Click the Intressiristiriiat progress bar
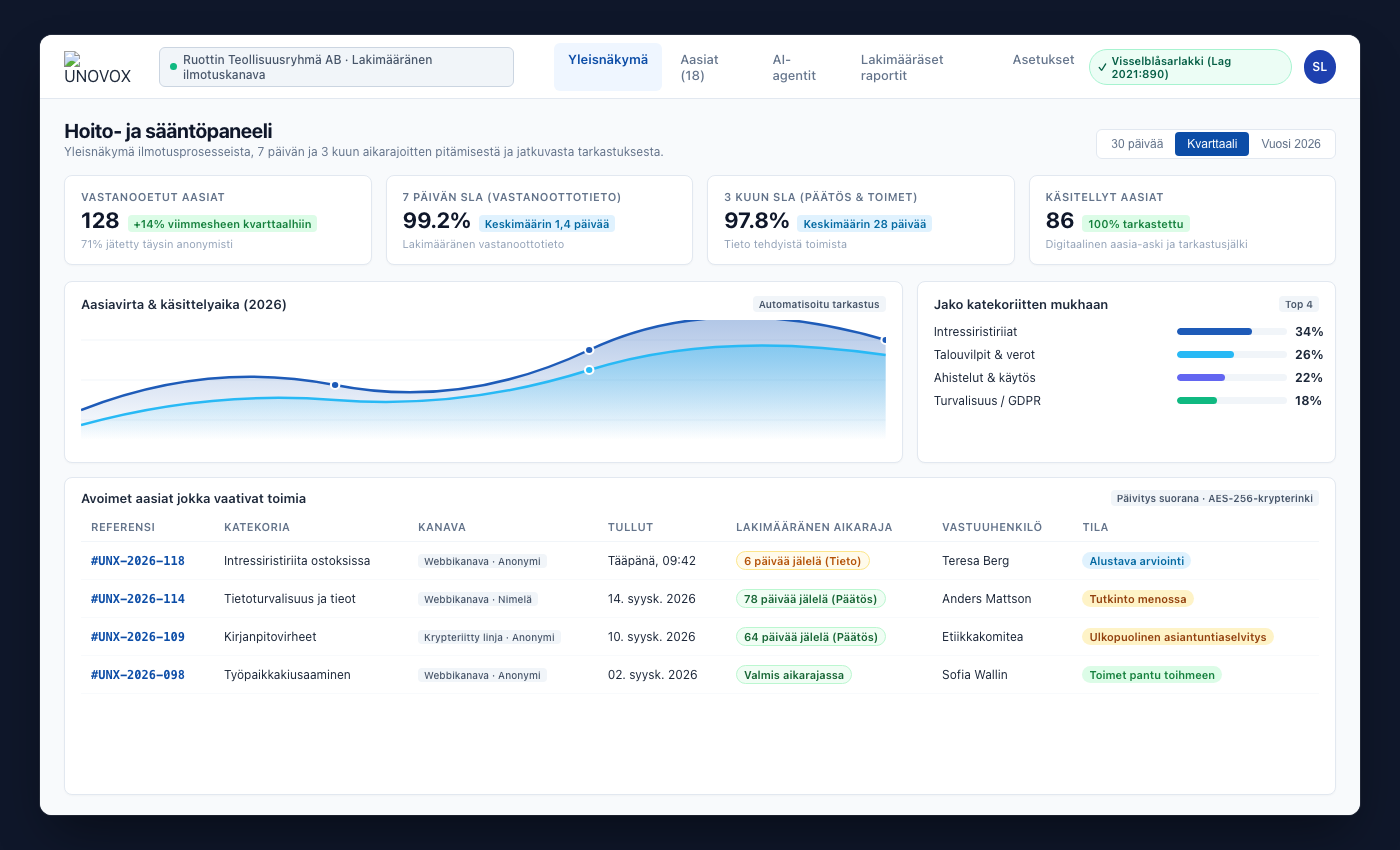1400x850 pixels. point(1232,331)
